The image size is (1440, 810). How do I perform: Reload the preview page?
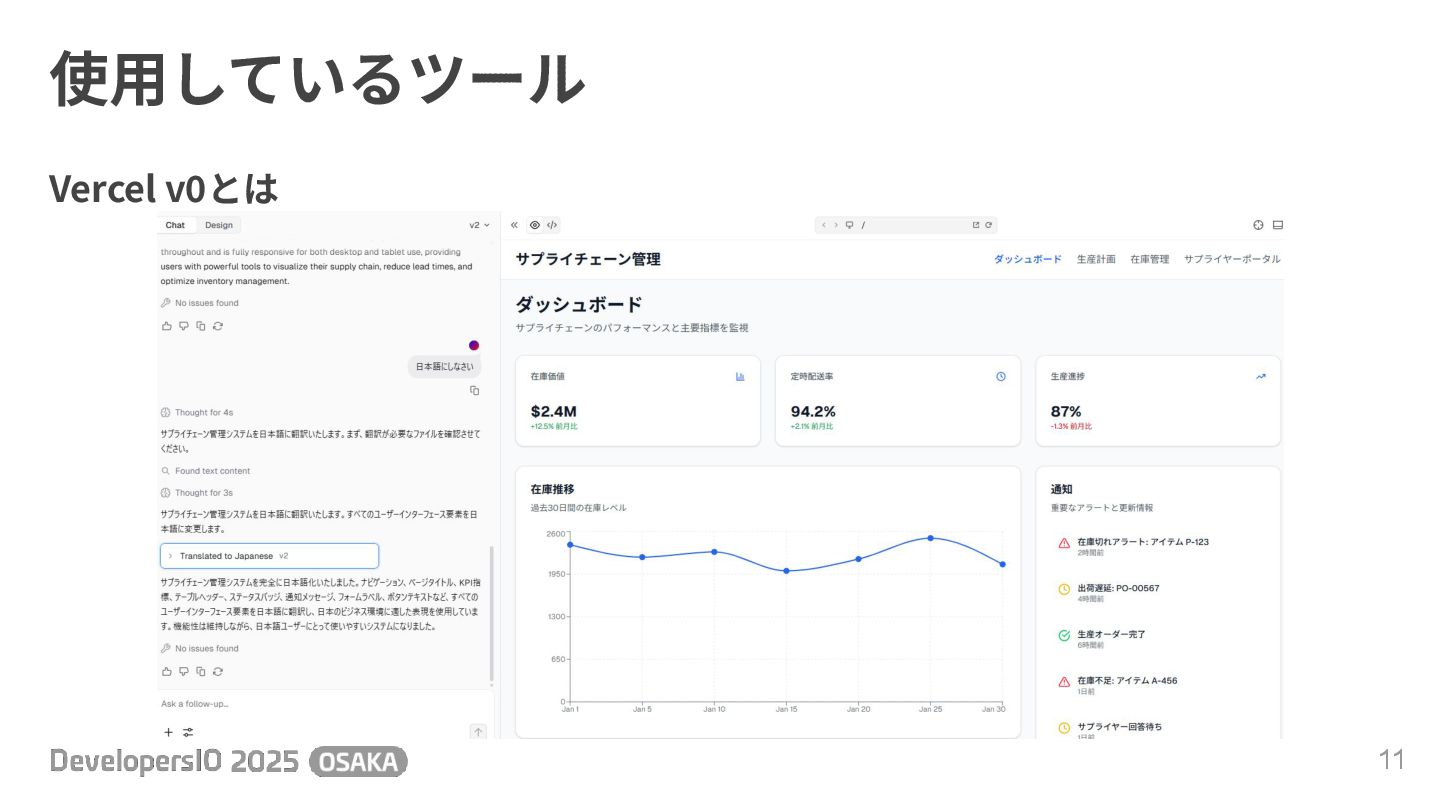click(x=988, y=225)
